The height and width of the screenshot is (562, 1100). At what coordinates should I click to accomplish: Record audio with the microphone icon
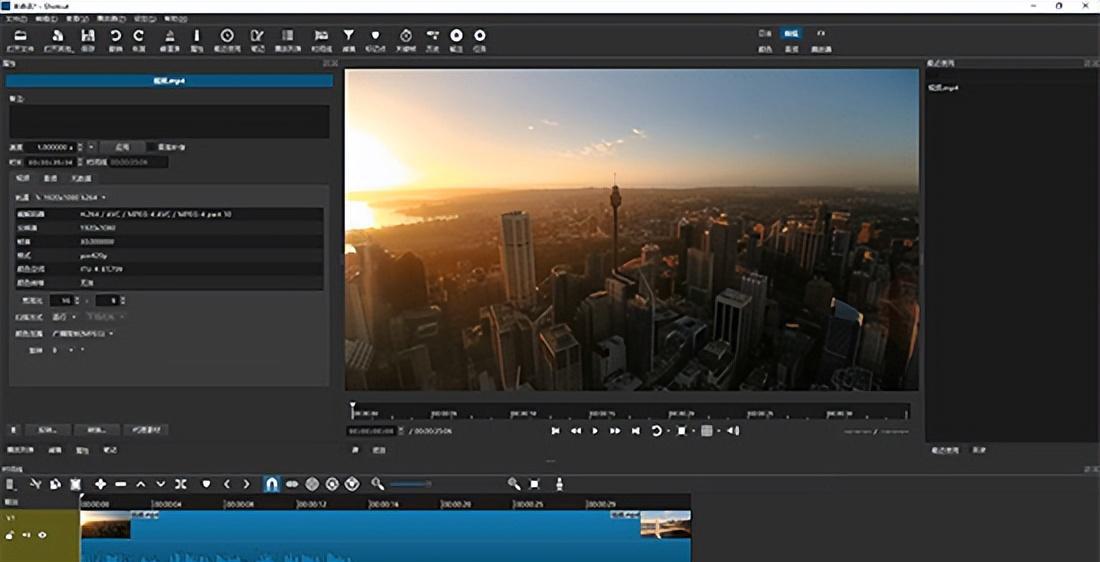(559, 484)
